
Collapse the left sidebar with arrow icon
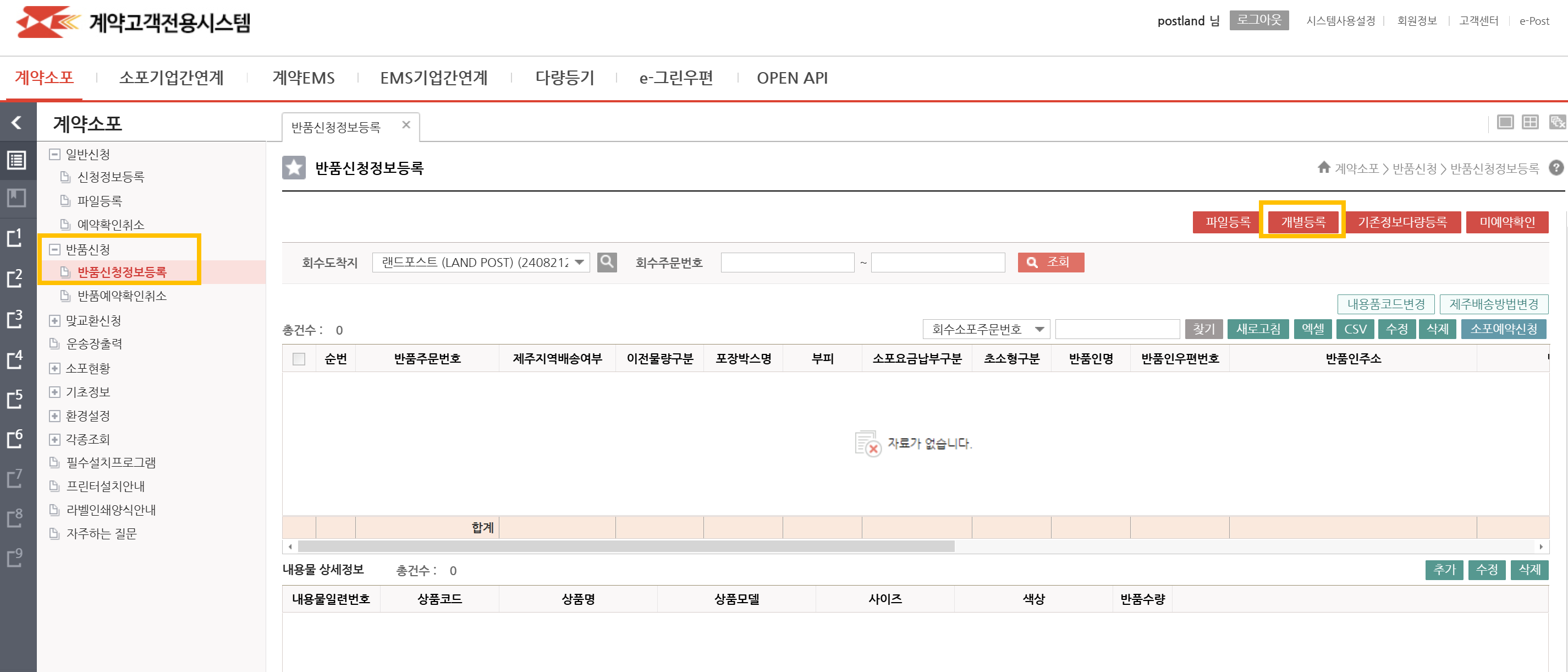point(16,123)
